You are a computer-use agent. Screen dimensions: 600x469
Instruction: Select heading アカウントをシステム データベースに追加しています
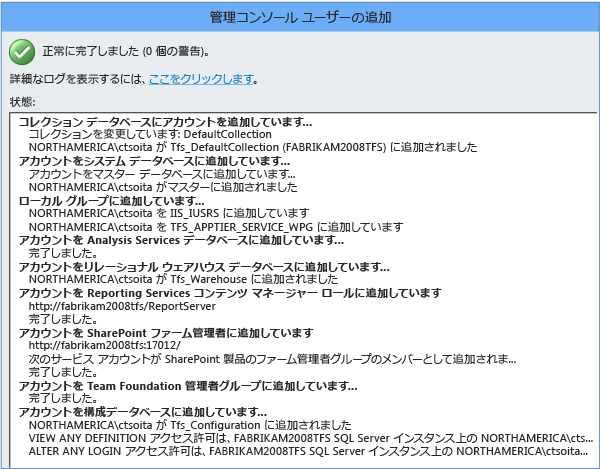(x=154, y=161)
